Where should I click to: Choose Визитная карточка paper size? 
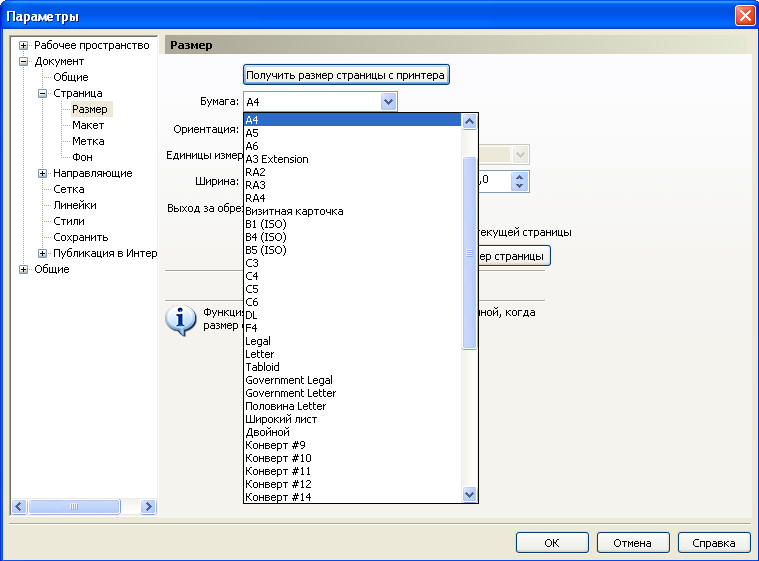click(352, 212)
